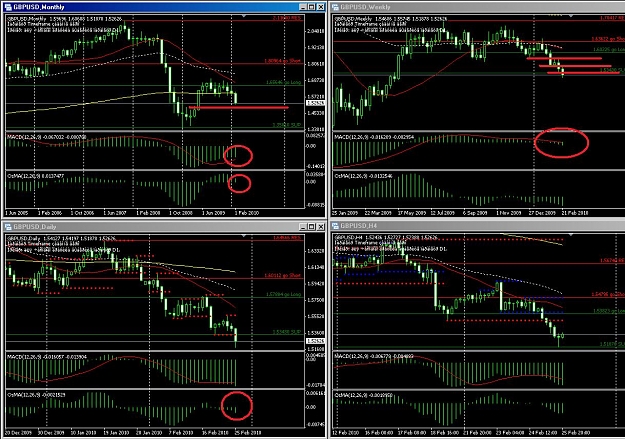Maximize the GBPUSD,Monthly chart window
The image size is (625, 439).
312,7
